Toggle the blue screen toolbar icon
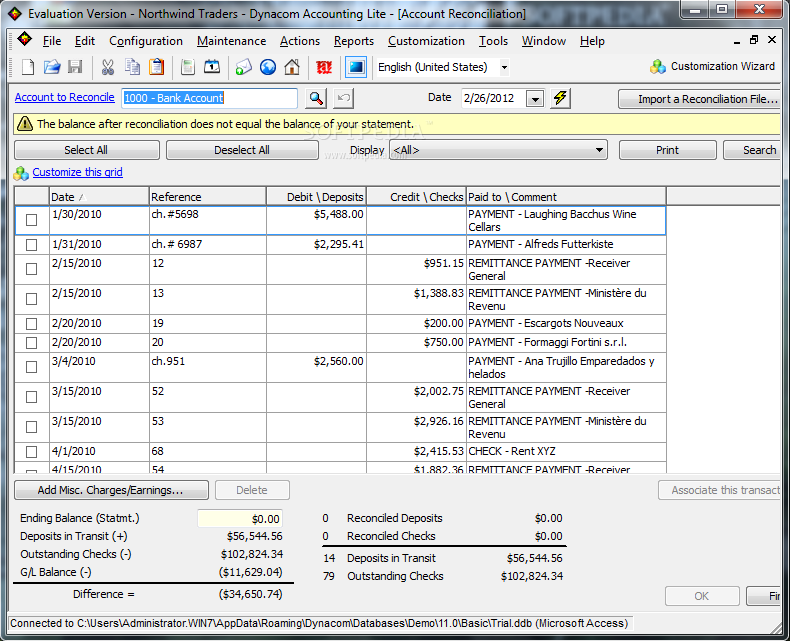This screenshot has width=790, height=641. point(356,67)
